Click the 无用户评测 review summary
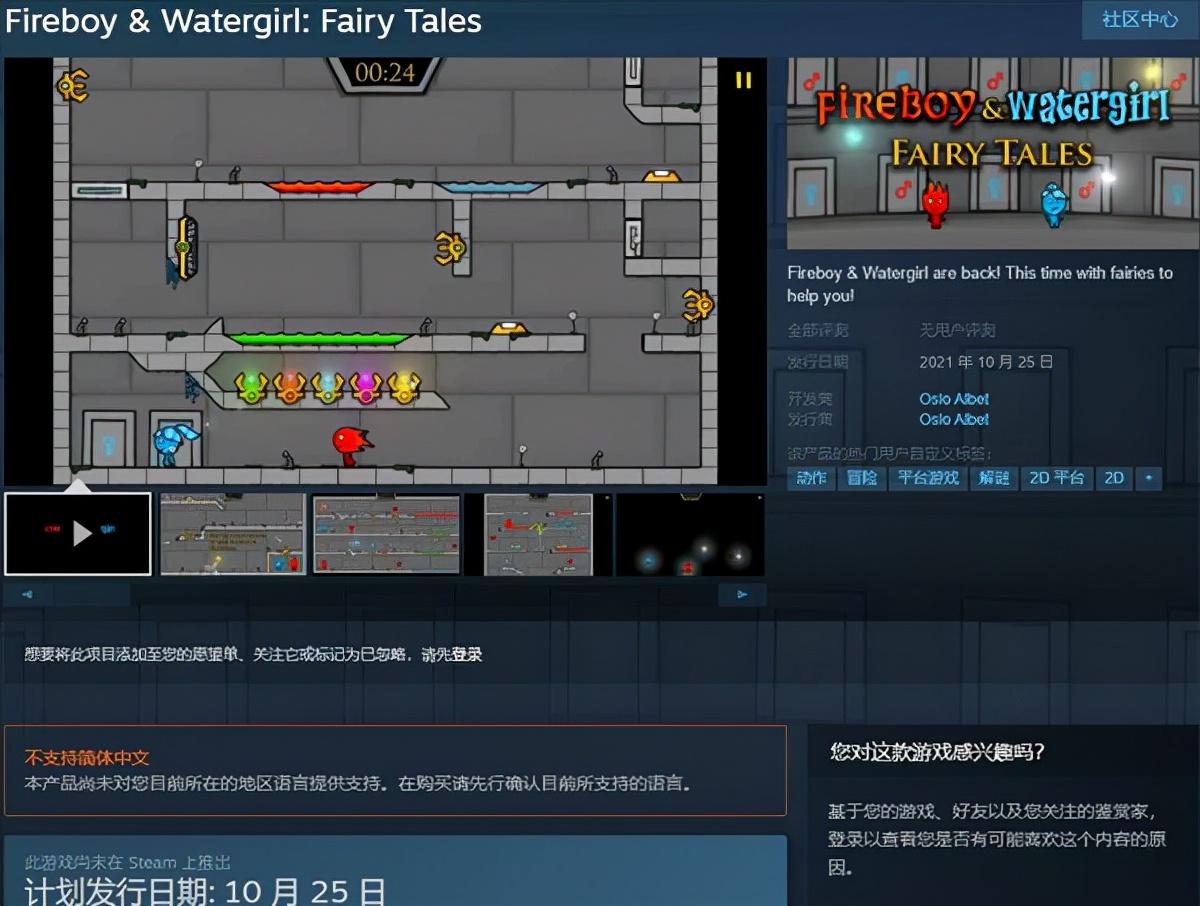The image size is (1200, 906). pyautogui.click(x=957, y=330)
